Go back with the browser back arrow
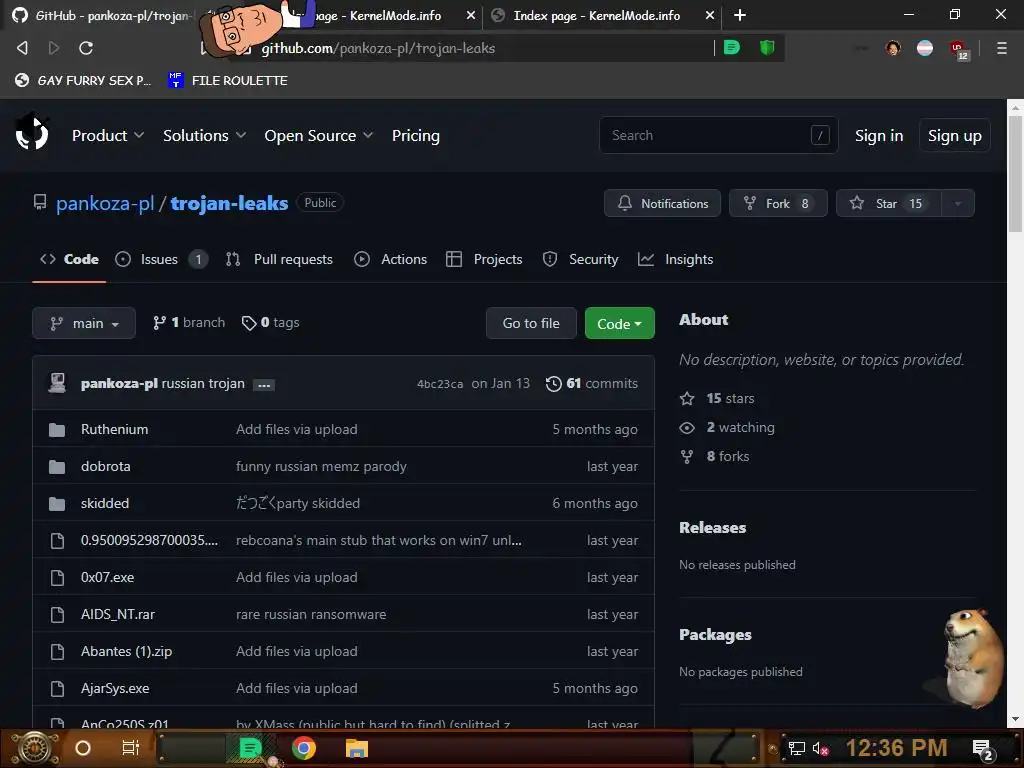1024x768 pixels. tap(22, 48)
